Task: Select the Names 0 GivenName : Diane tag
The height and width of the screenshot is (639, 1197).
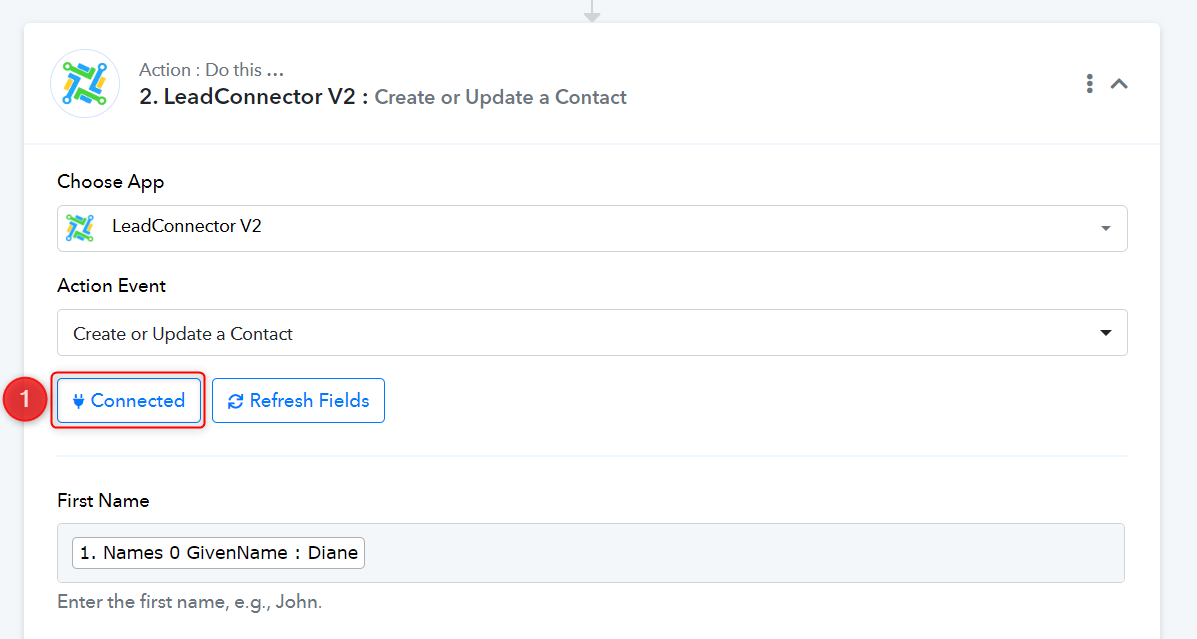Action: pos(218,553)
